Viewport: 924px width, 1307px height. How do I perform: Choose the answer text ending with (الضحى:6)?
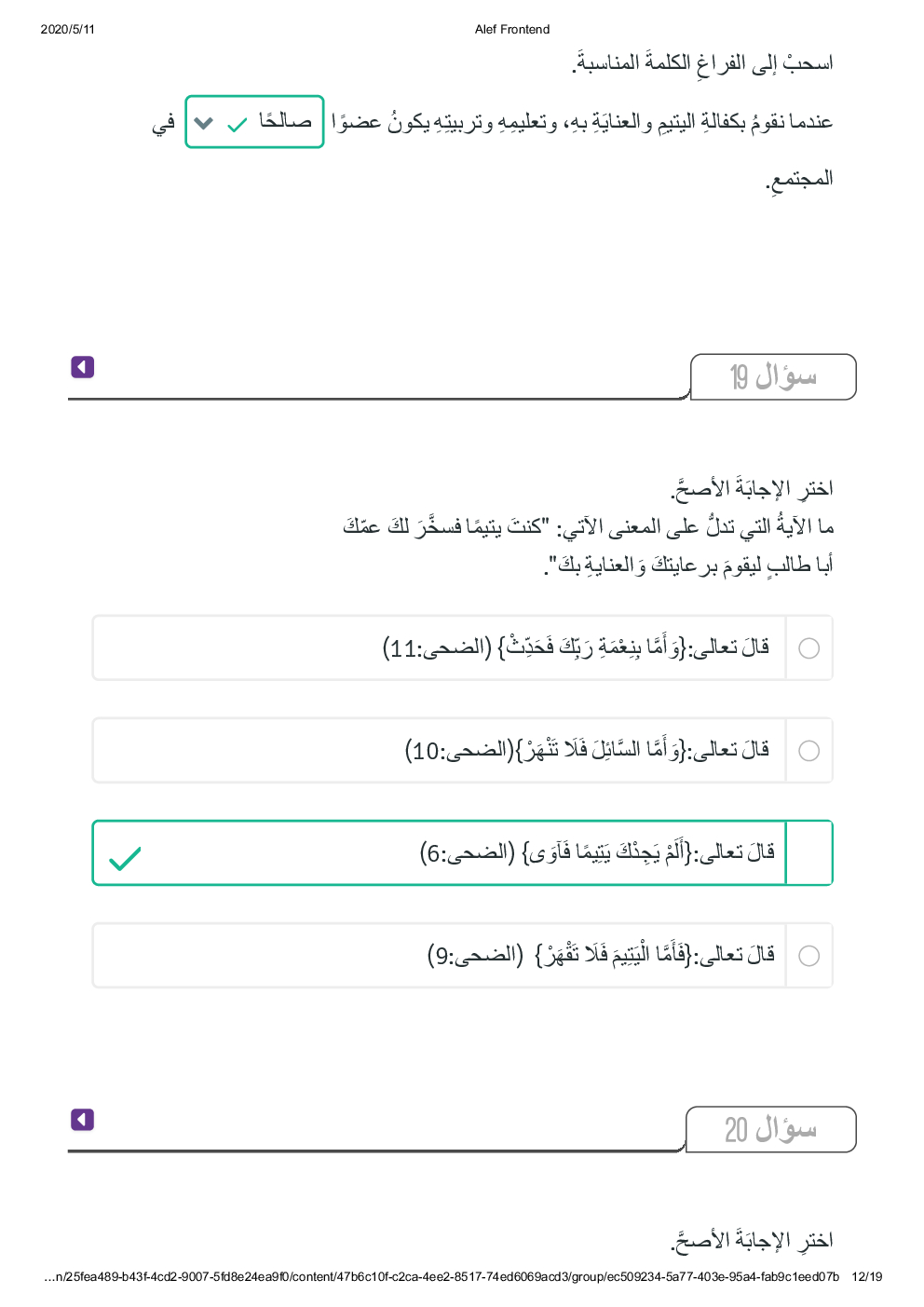click(x=596, y=852)
